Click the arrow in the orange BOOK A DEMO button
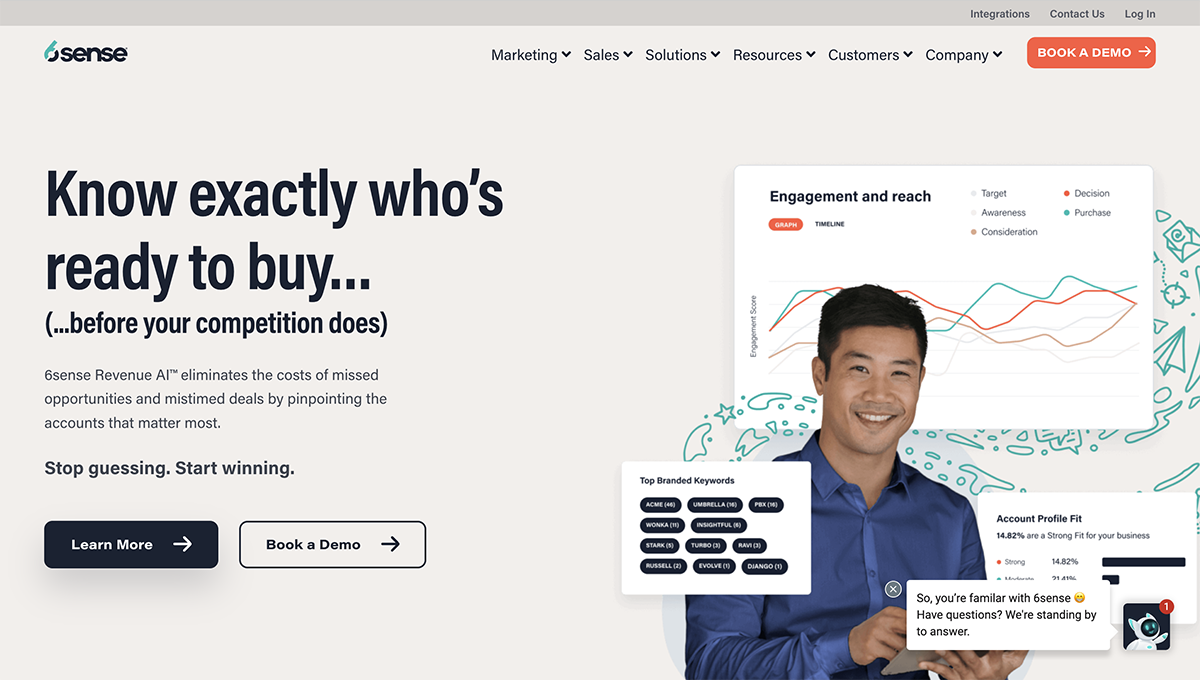Image resolution: width=1200 pixels, height=680 pixels. 1145,52
